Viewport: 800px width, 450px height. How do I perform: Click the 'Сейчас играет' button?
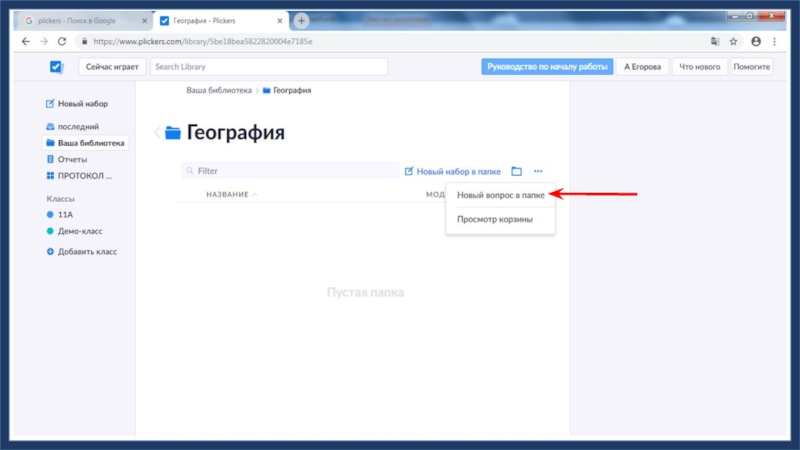[111, 66]
